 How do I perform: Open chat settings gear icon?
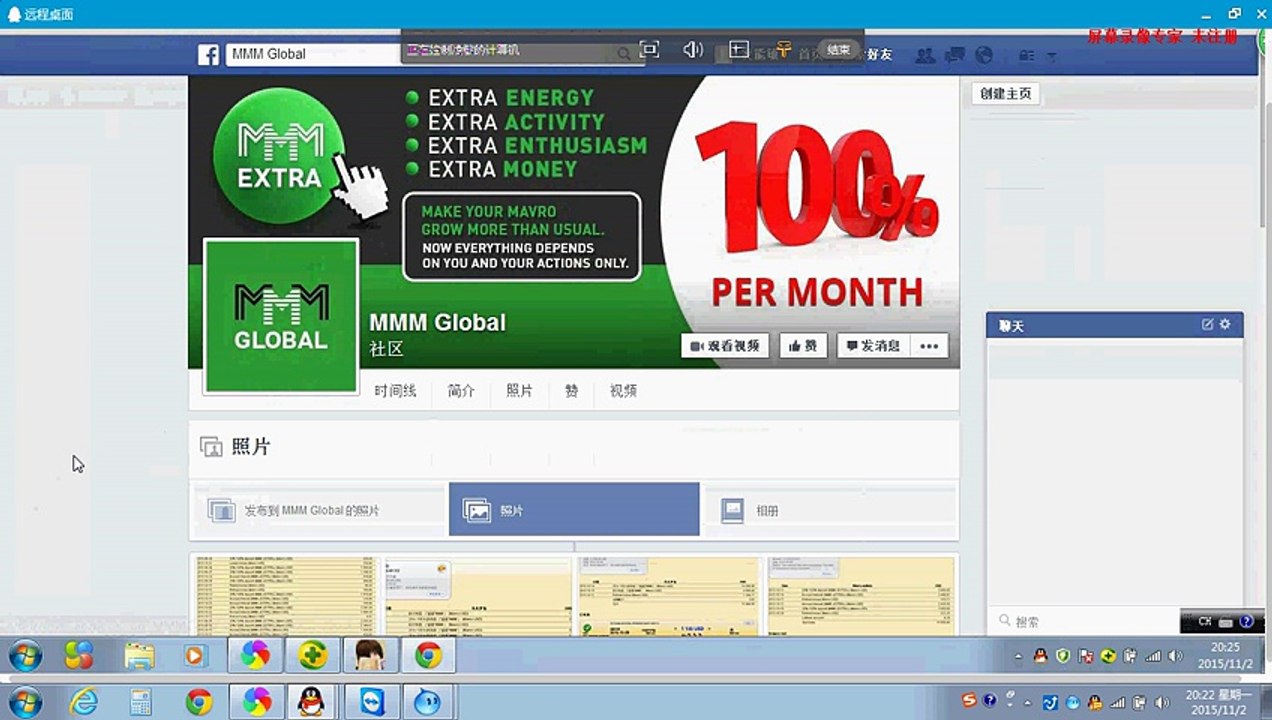1225,325
